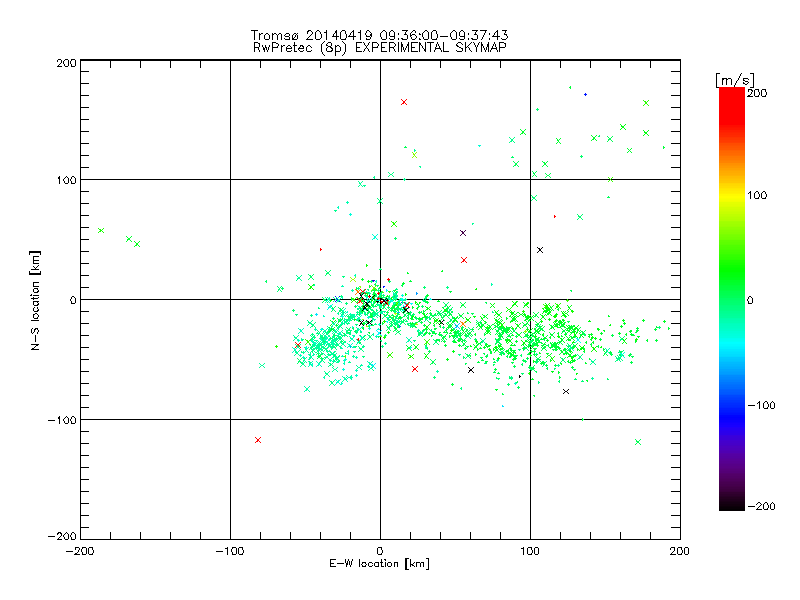Click the red cross marker in the lower-left quadrant
The width and height of the screenshot is (800, 600).
[258, 440]
